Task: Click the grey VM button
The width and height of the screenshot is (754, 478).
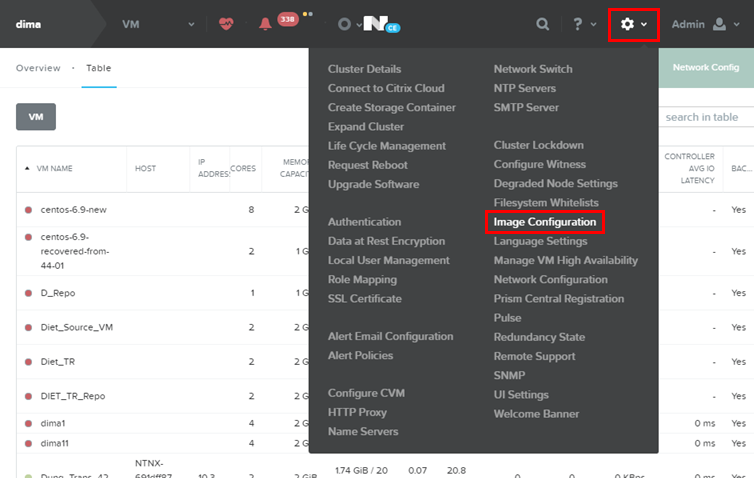Action: pos(36,117)
